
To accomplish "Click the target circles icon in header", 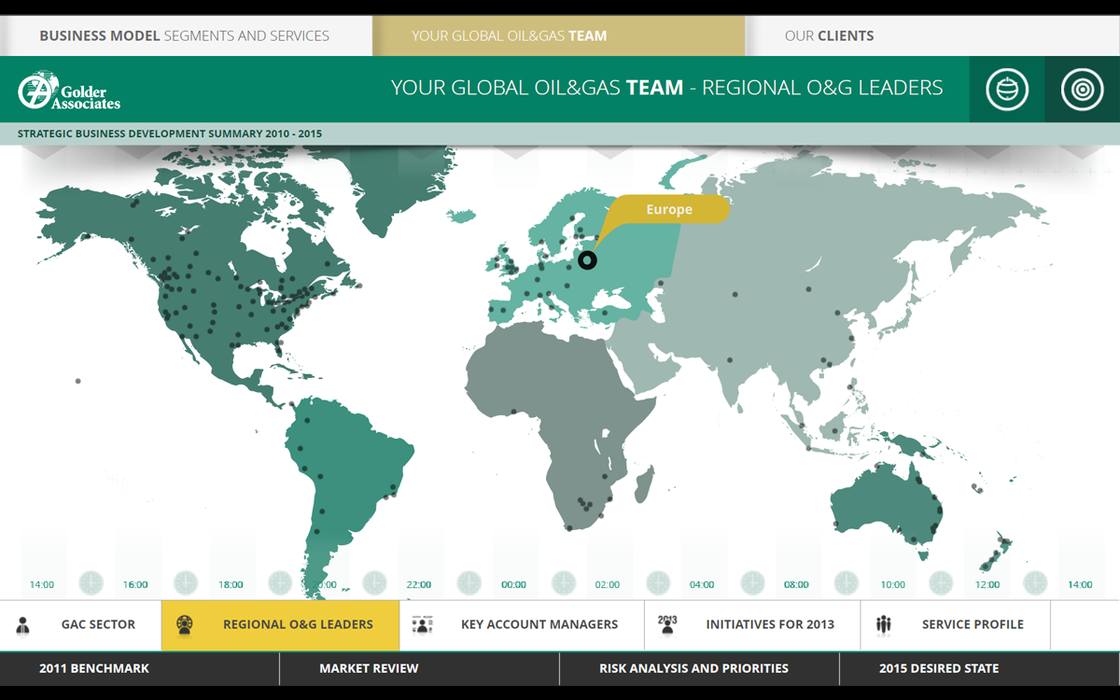I will (x=1081, y=89).
